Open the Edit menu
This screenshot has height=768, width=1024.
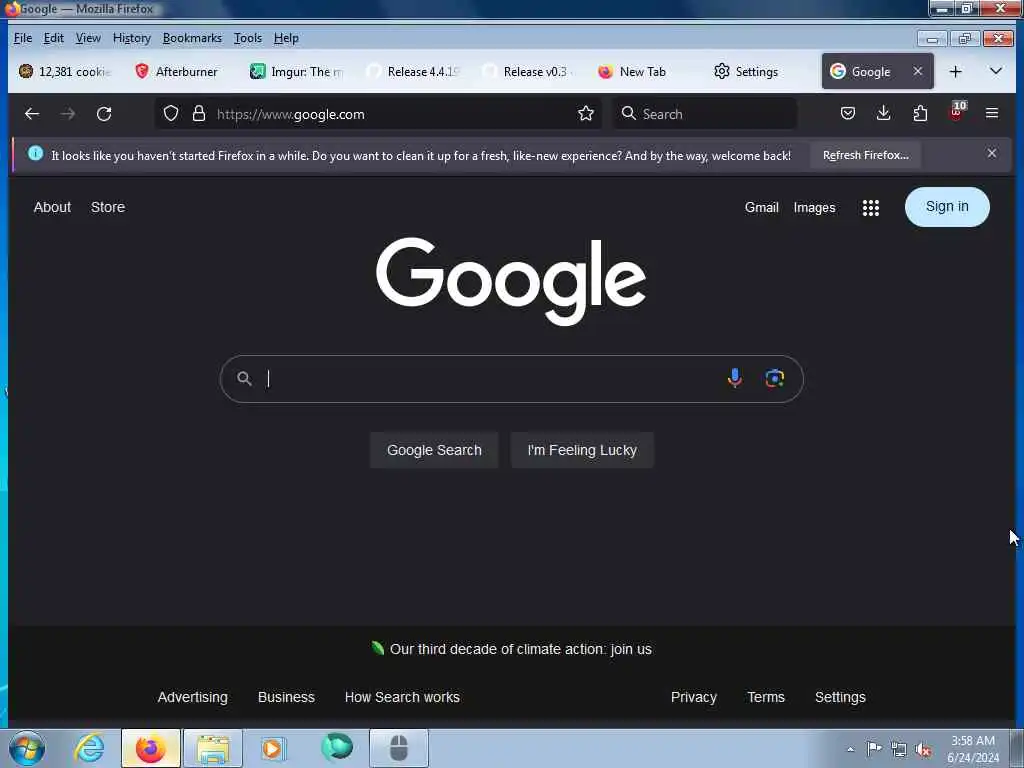(x=54, y=38)
